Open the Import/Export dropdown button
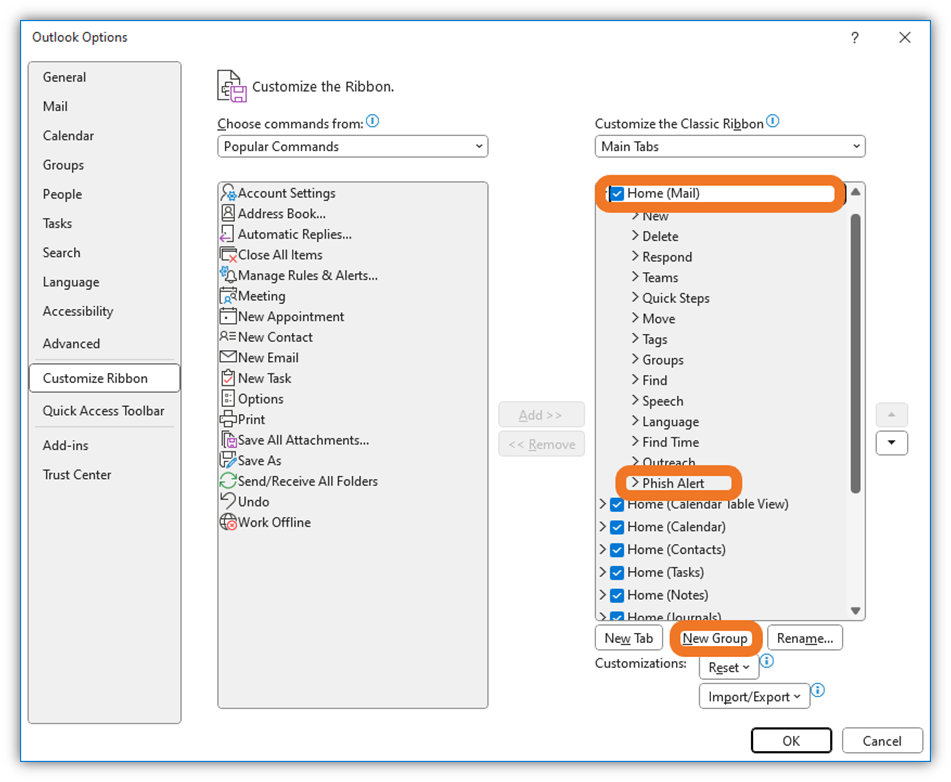 point(754,696)
